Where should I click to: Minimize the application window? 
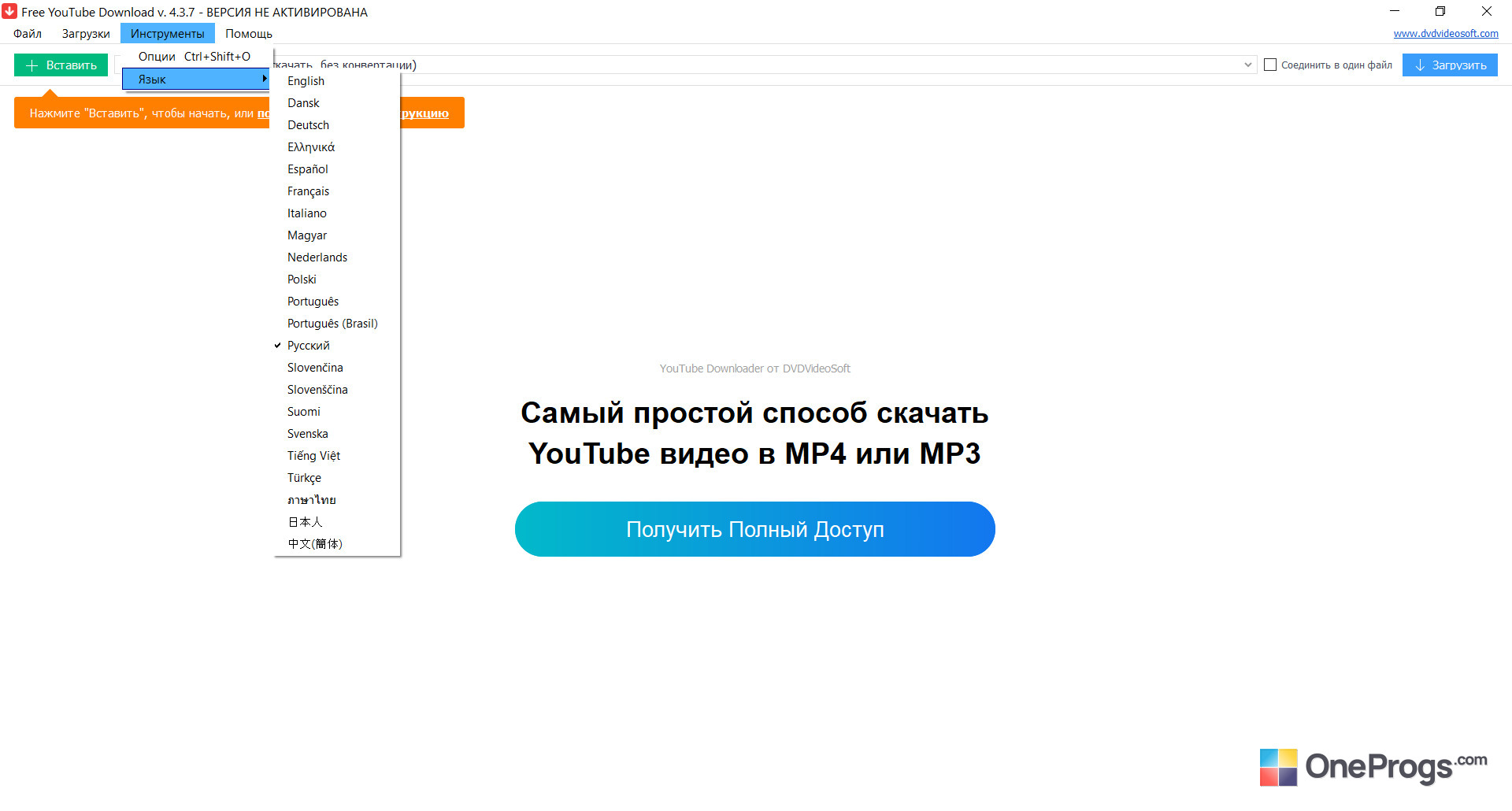pos(1395,11)
